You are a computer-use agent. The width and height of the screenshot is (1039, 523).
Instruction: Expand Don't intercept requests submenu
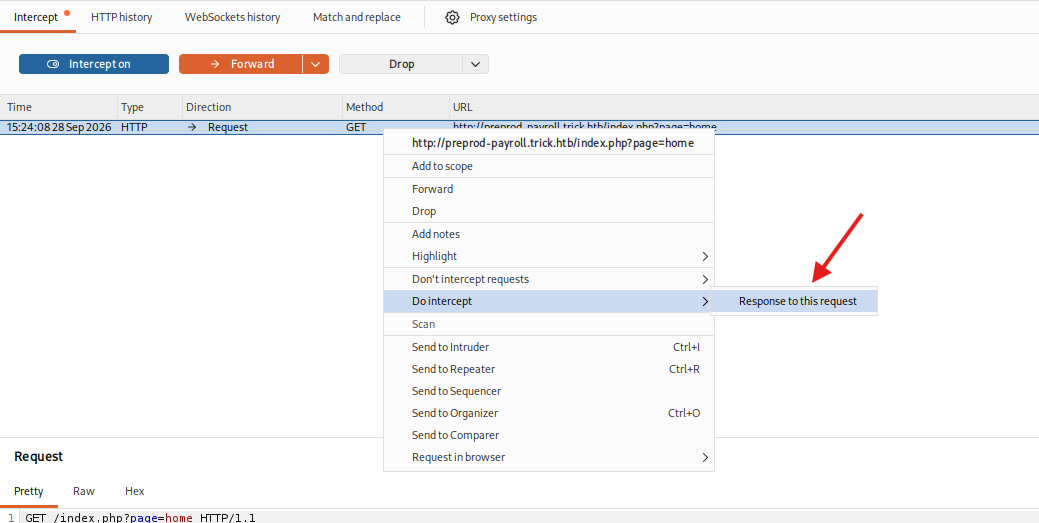click(549, 279)
